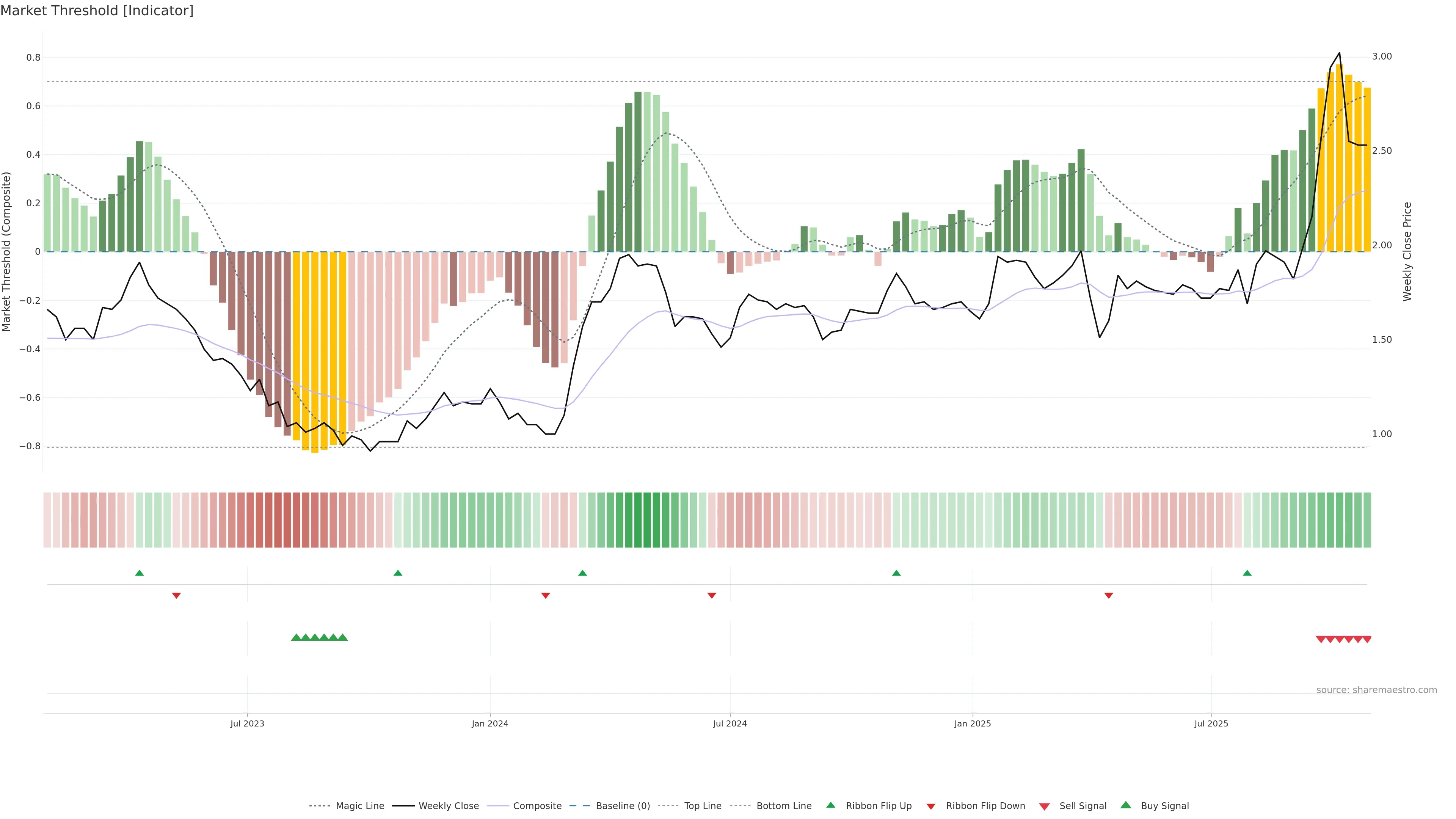Image resolution: width=1456 pixels, height=819 pixels.
Task: Select the leftmost green buy signal triangle
Action: click(x=296, y=637)
